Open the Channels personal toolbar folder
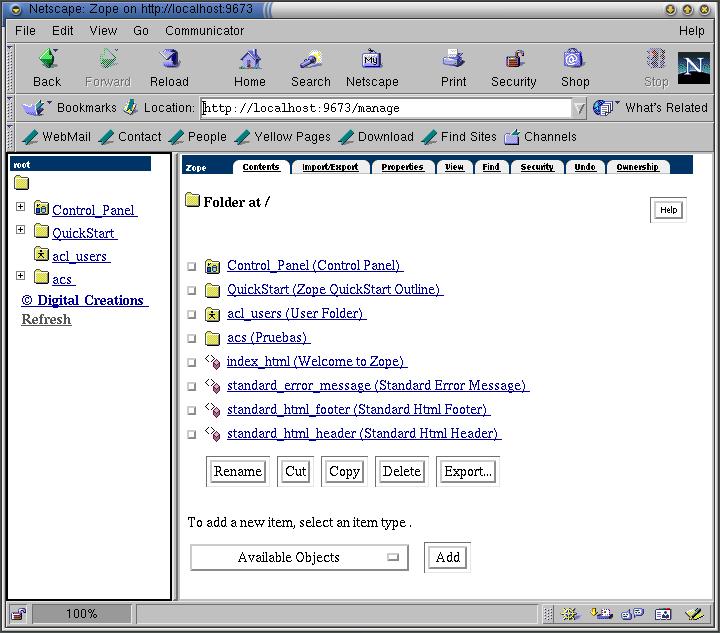This screenshot has height=633, width=720. click(x=540, y=137)
